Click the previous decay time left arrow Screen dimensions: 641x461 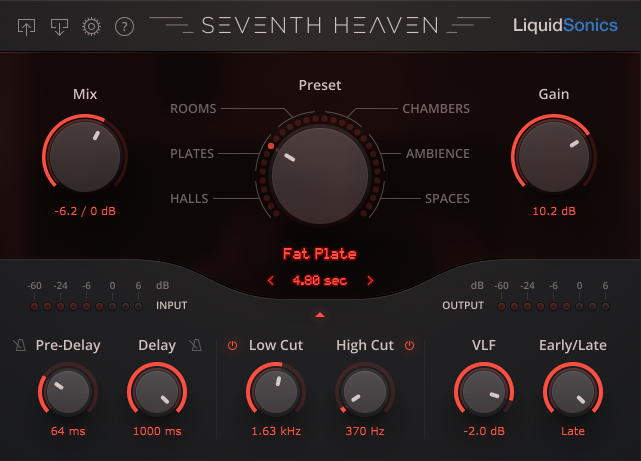pos(271,281)
